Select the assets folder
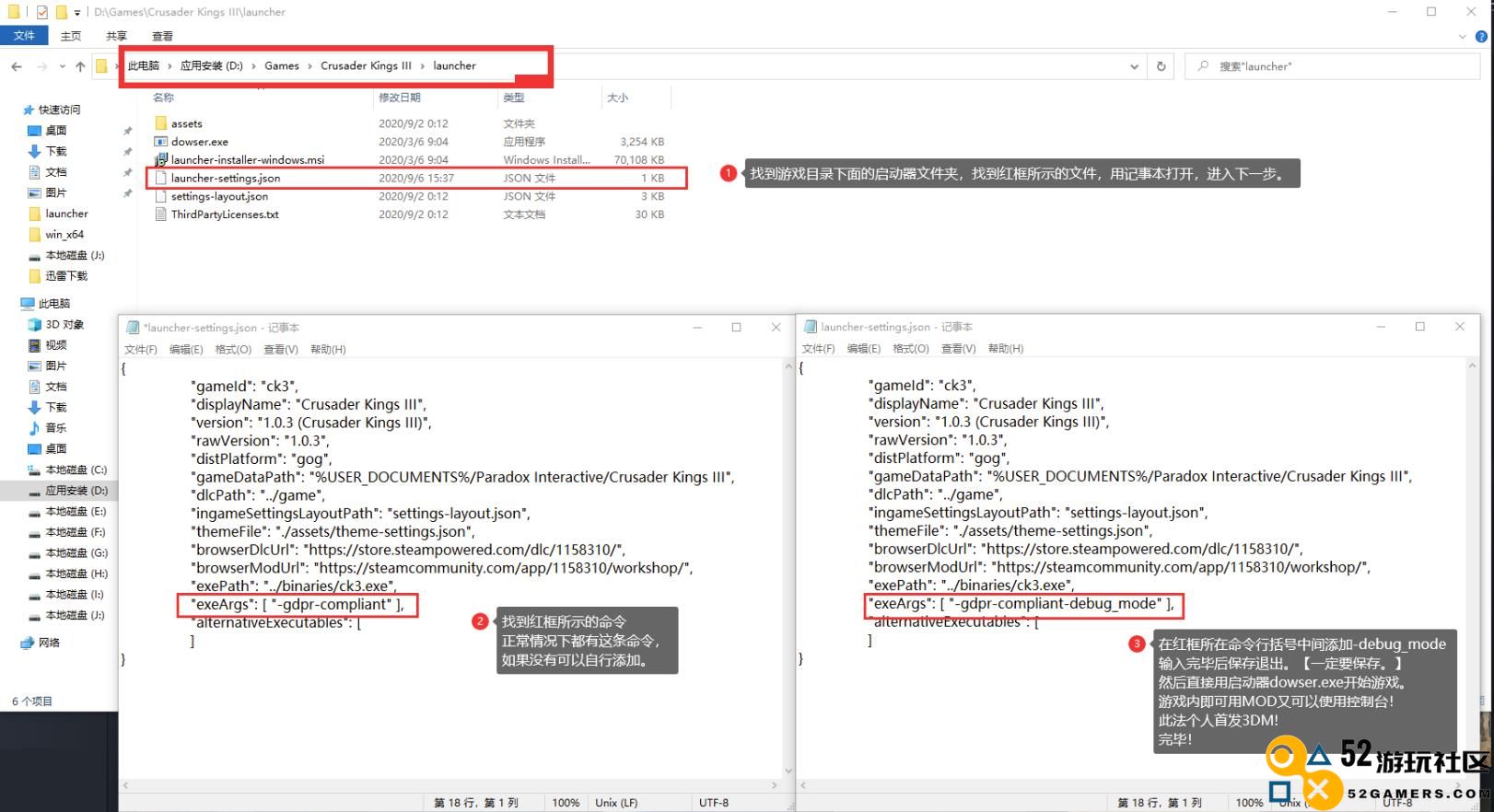The width and height of the screenshot is (1494, 812). click(187, 123)
